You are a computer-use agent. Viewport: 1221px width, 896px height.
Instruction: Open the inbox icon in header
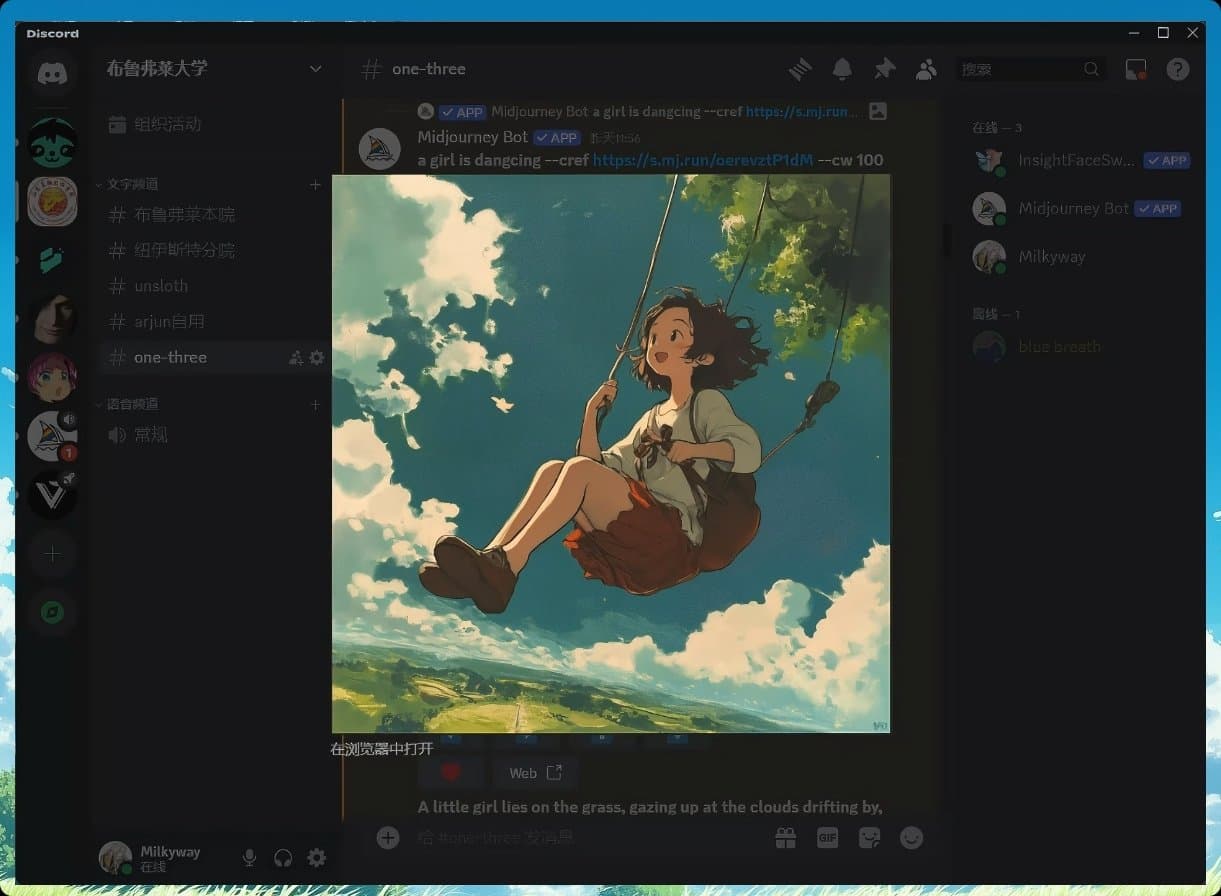click(1136, 69)
